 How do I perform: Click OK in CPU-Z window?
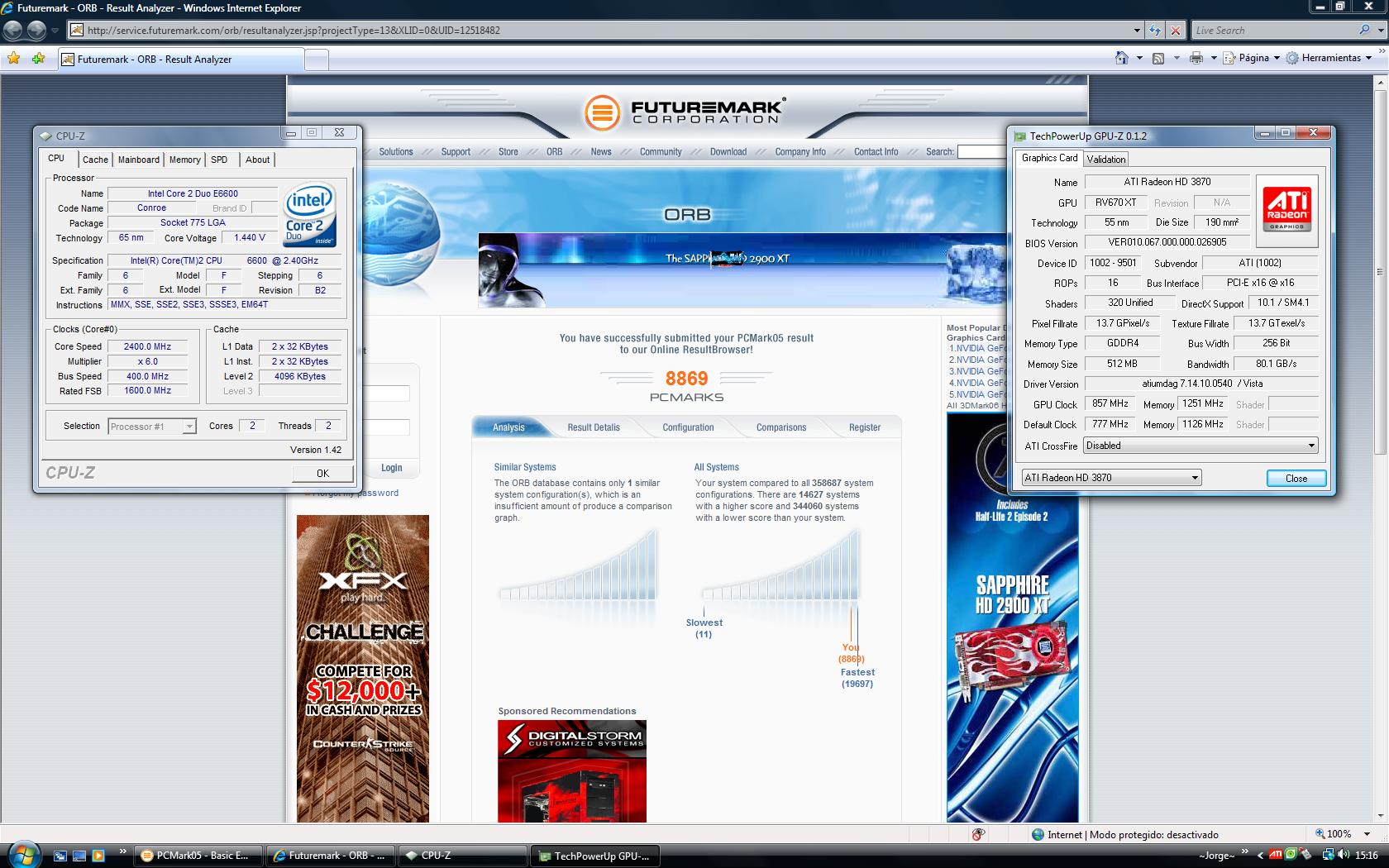coord(322,474)
